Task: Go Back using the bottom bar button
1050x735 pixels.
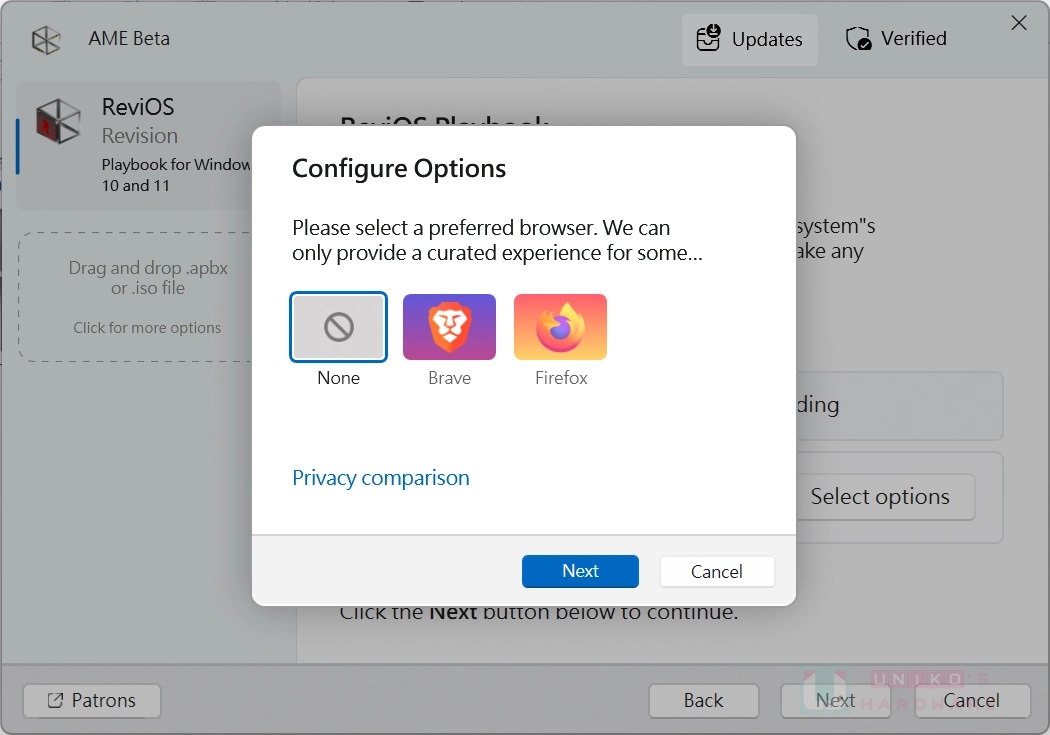Action: 703,701
